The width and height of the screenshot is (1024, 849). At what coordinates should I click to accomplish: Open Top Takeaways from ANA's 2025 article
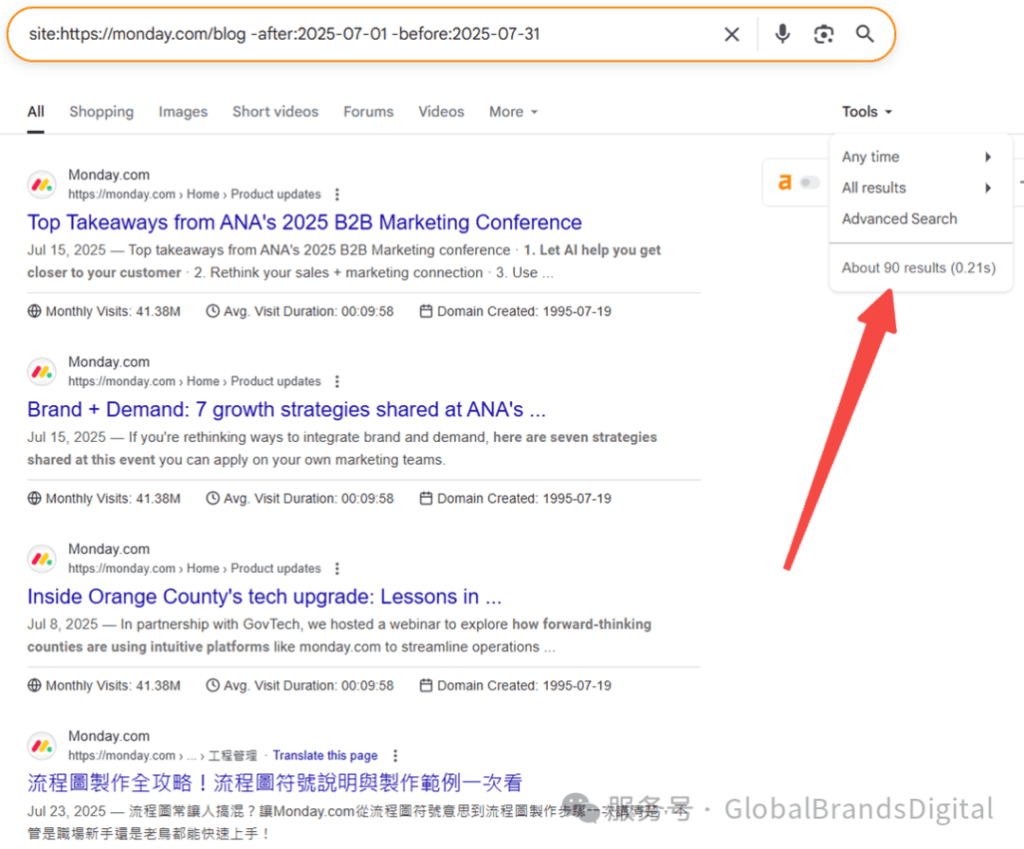click(304, 222)
